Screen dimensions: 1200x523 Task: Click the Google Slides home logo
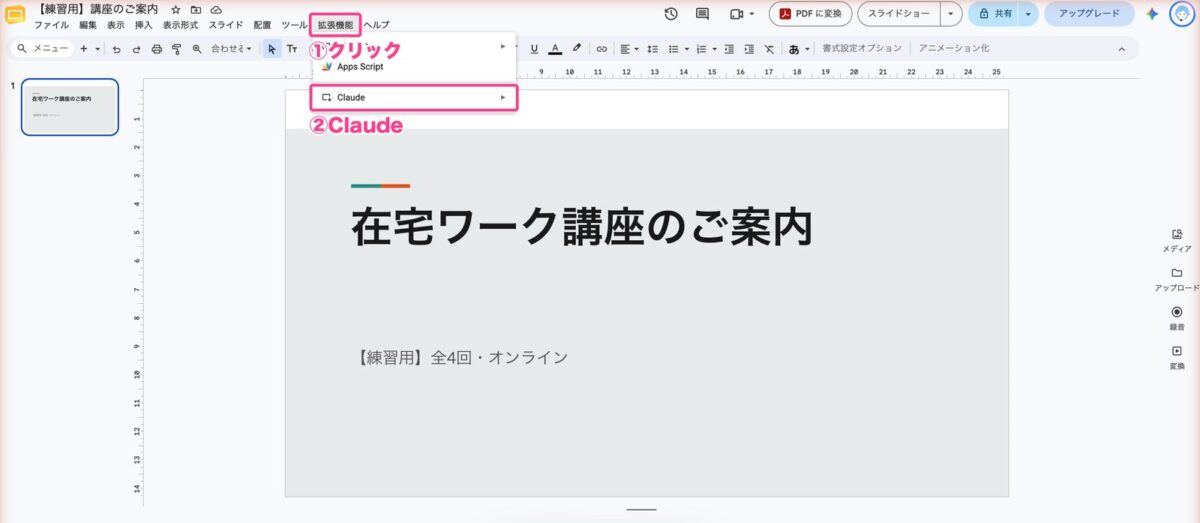15,15
